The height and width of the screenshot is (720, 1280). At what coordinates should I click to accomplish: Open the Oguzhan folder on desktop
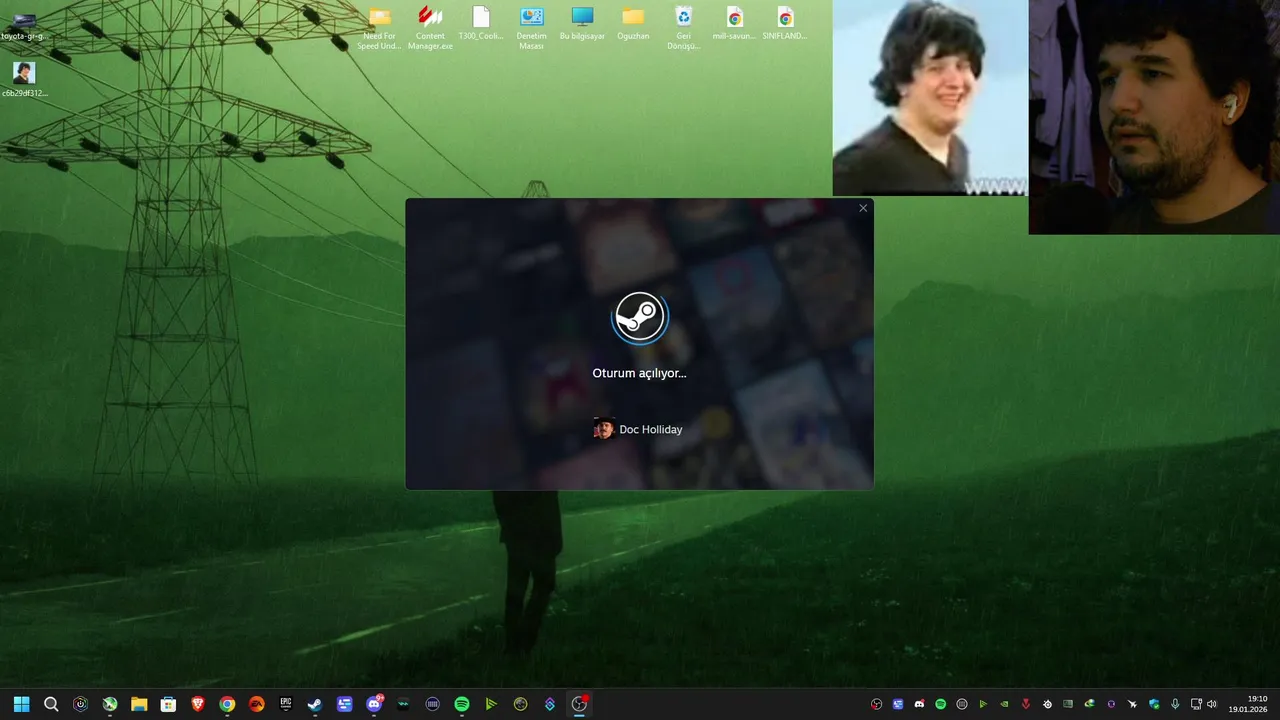(633, 24)
